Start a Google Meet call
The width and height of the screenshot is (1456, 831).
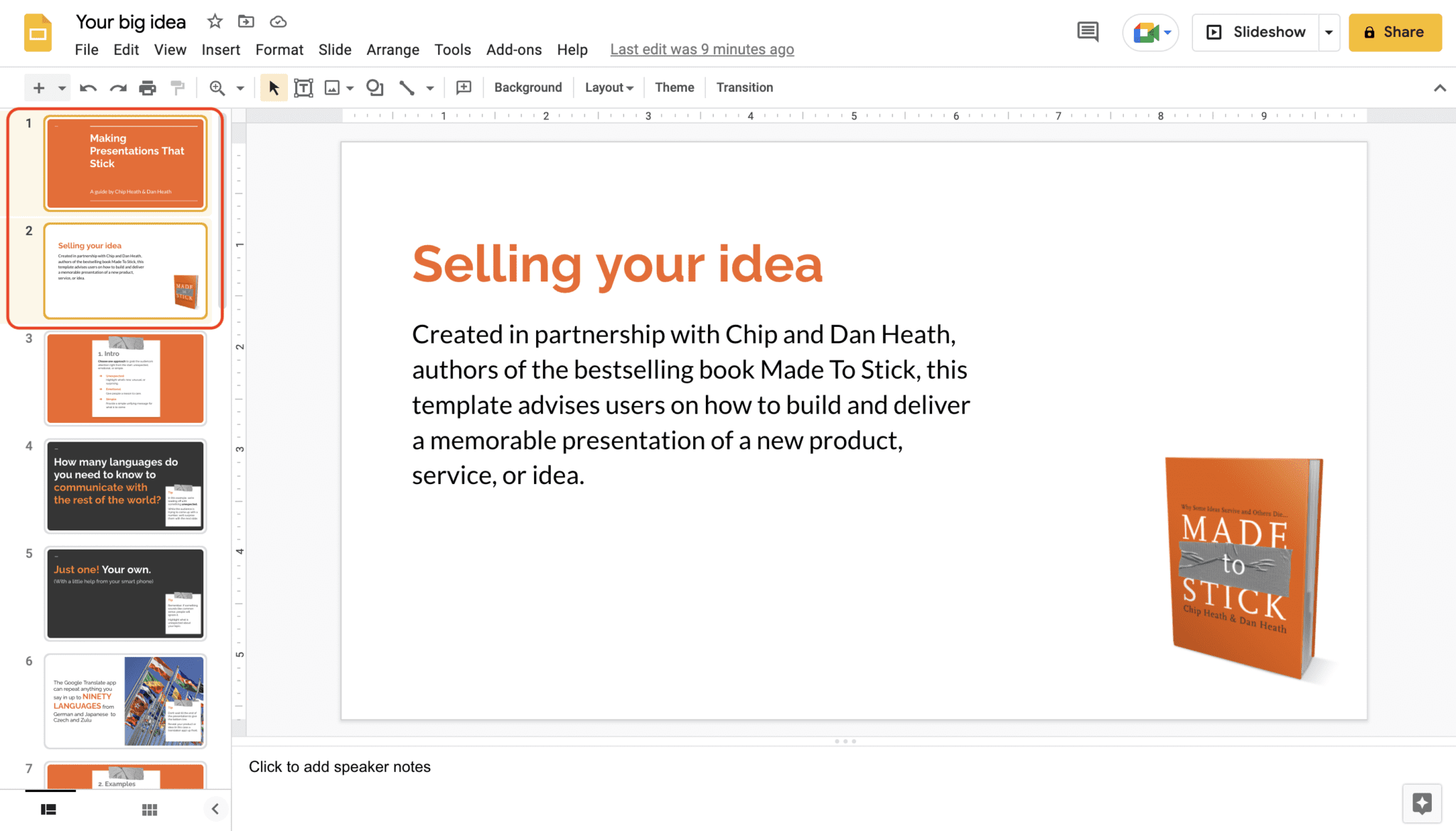[1151, 33]
